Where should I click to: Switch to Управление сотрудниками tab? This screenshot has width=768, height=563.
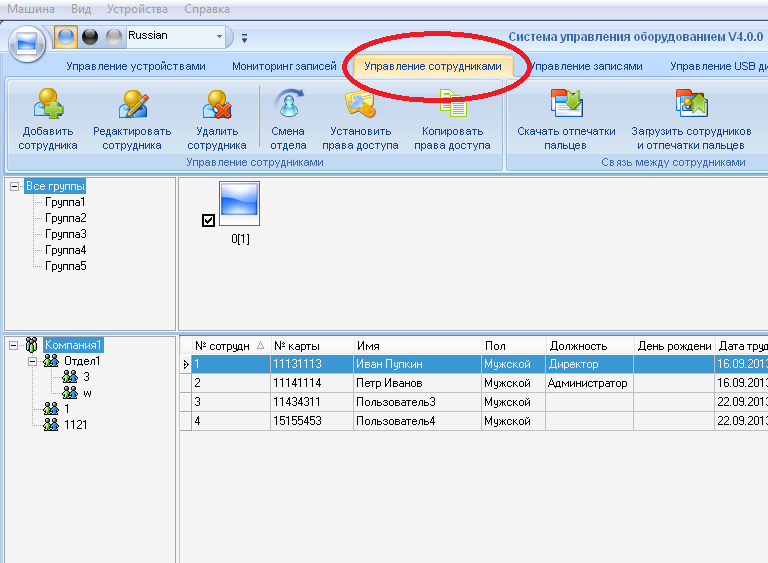pyautogui.click(x=432, y=66)
